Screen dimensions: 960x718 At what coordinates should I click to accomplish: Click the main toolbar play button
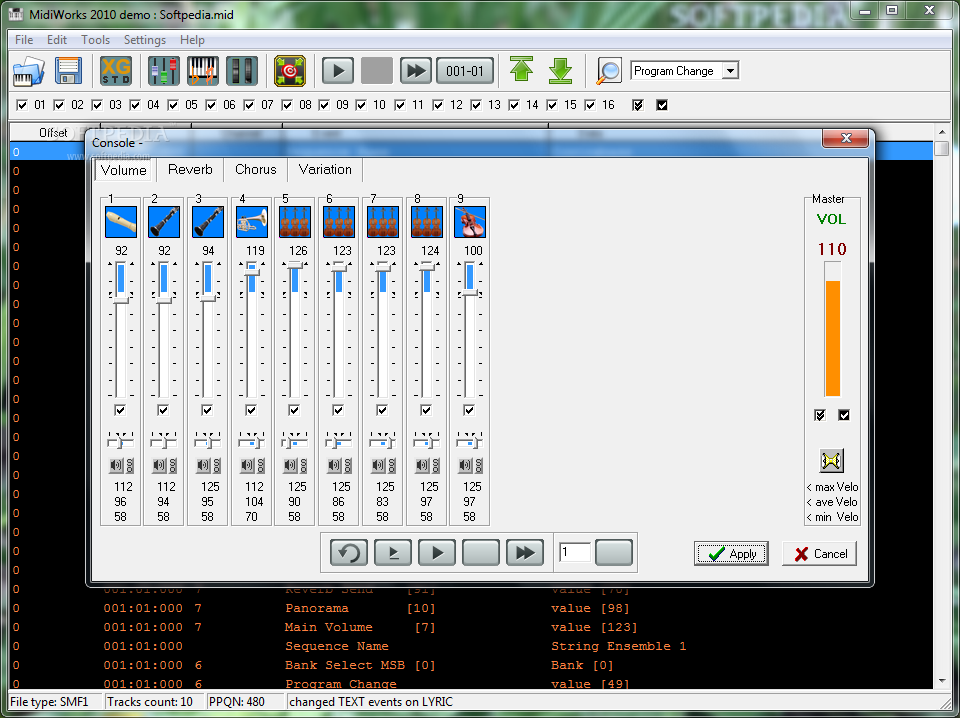click(x=338, y=71)
